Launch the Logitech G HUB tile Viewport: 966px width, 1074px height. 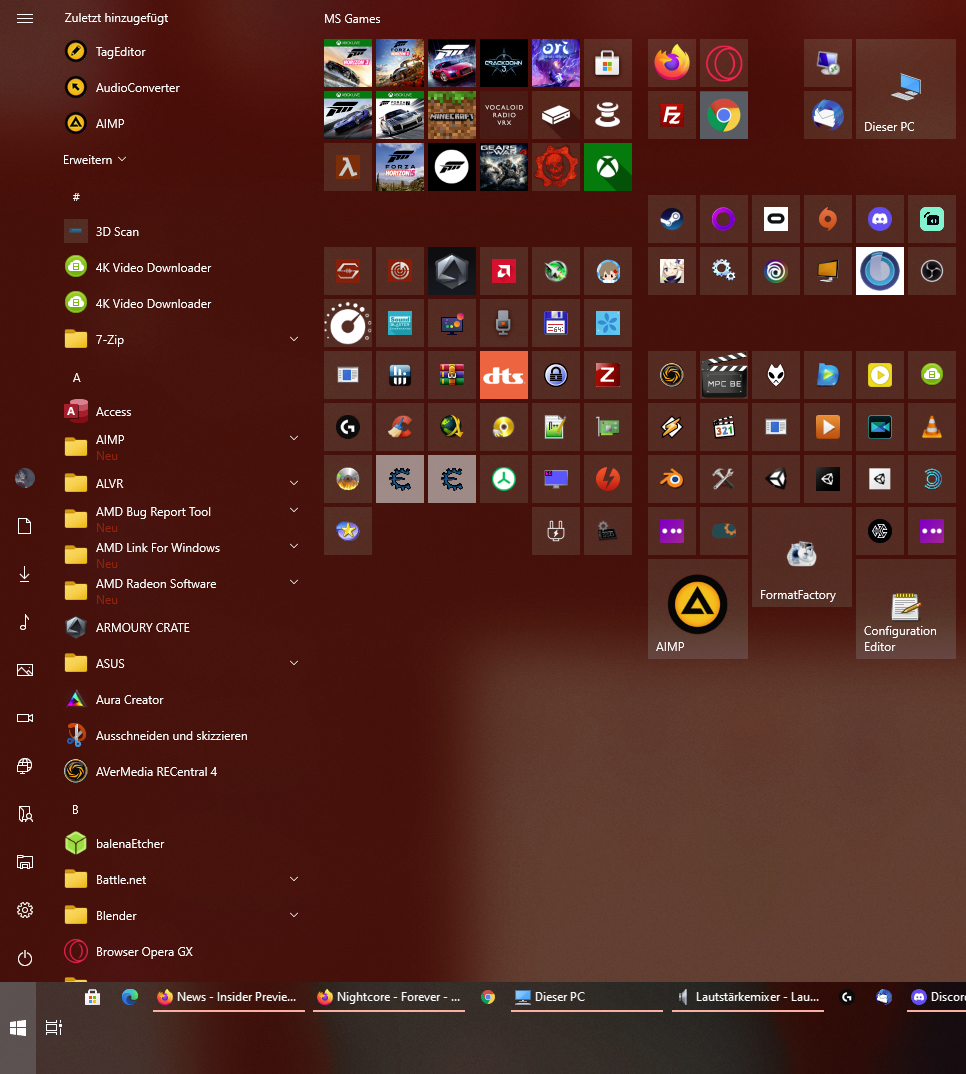point(347,427)
